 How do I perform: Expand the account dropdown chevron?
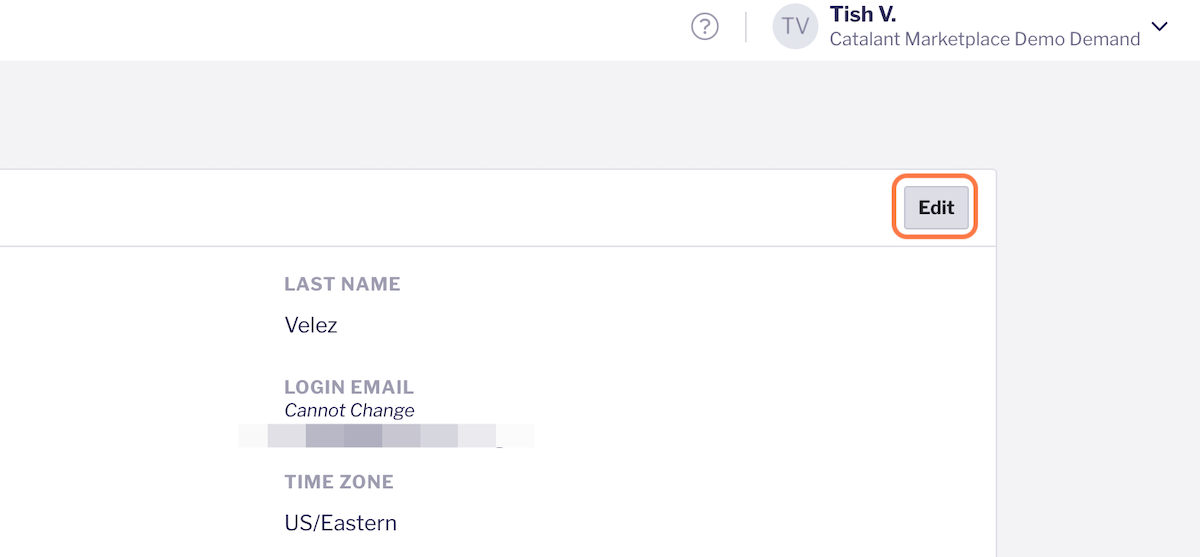pos(1160,27)
